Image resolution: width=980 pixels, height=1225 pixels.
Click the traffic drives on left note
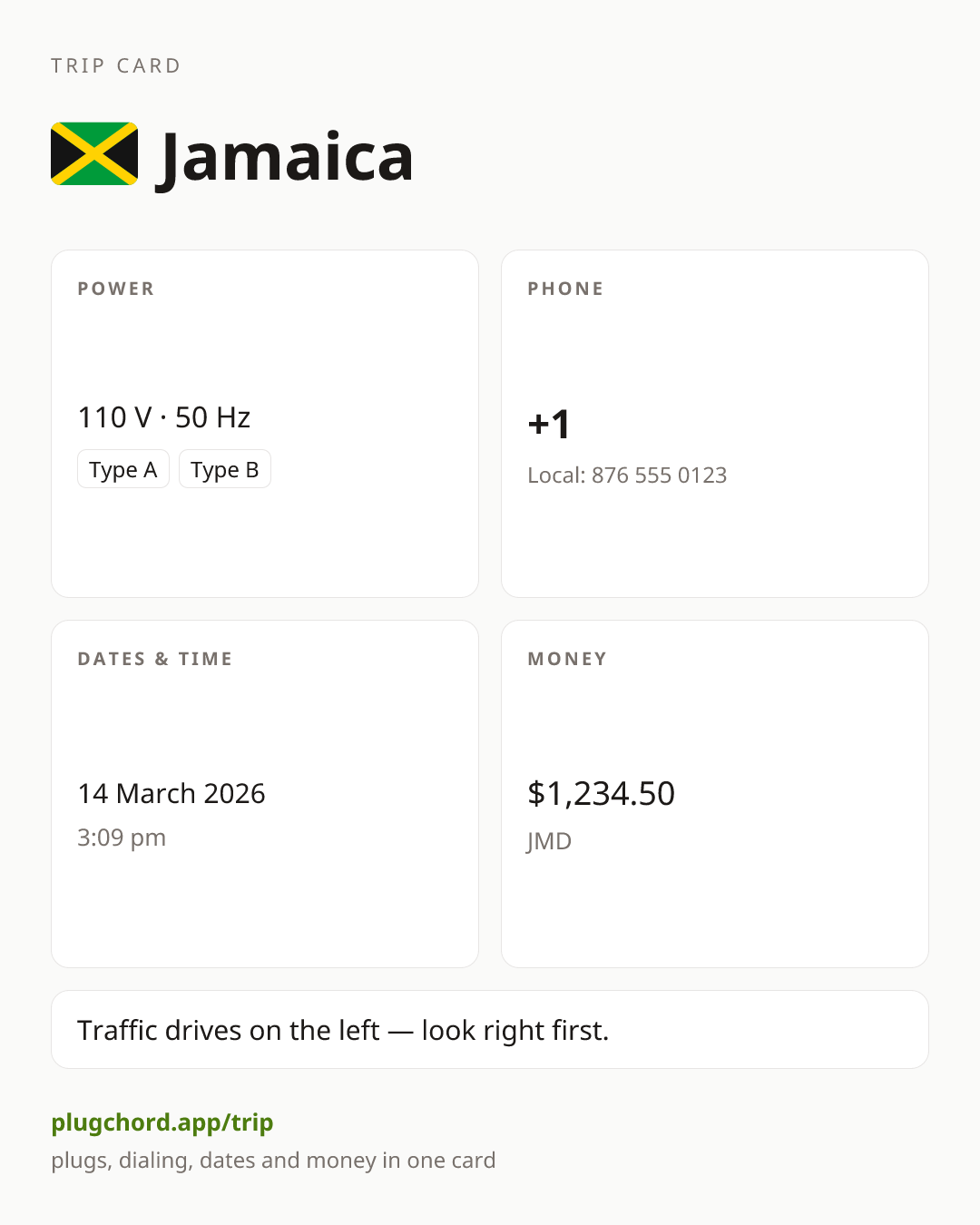(490, 1030)
